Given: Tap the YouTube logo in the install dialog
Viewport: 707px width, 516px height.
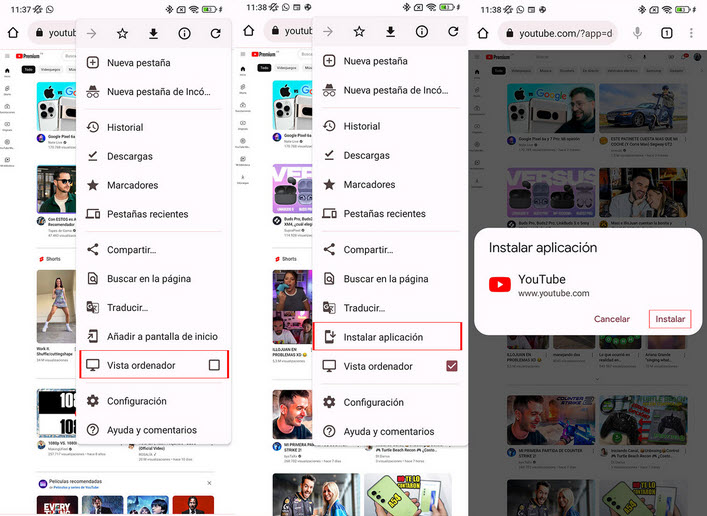Looking at the screenshot, I should point(500,285).
